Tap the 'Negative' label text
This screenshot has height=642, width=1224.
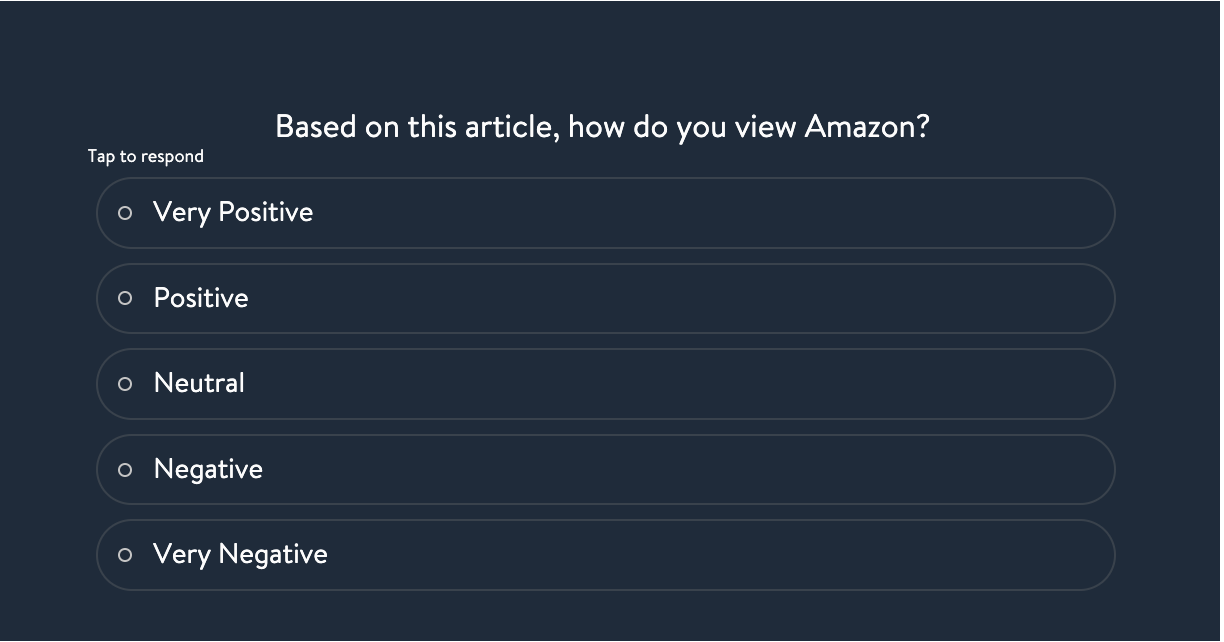(x=208, y=469)
